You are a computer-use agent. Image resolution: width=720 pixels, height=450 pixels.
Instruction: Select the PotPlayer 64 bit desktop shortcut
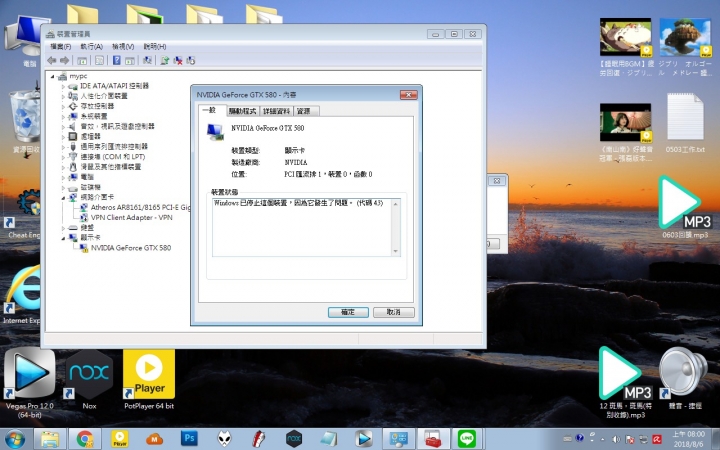tap(149, 380)
